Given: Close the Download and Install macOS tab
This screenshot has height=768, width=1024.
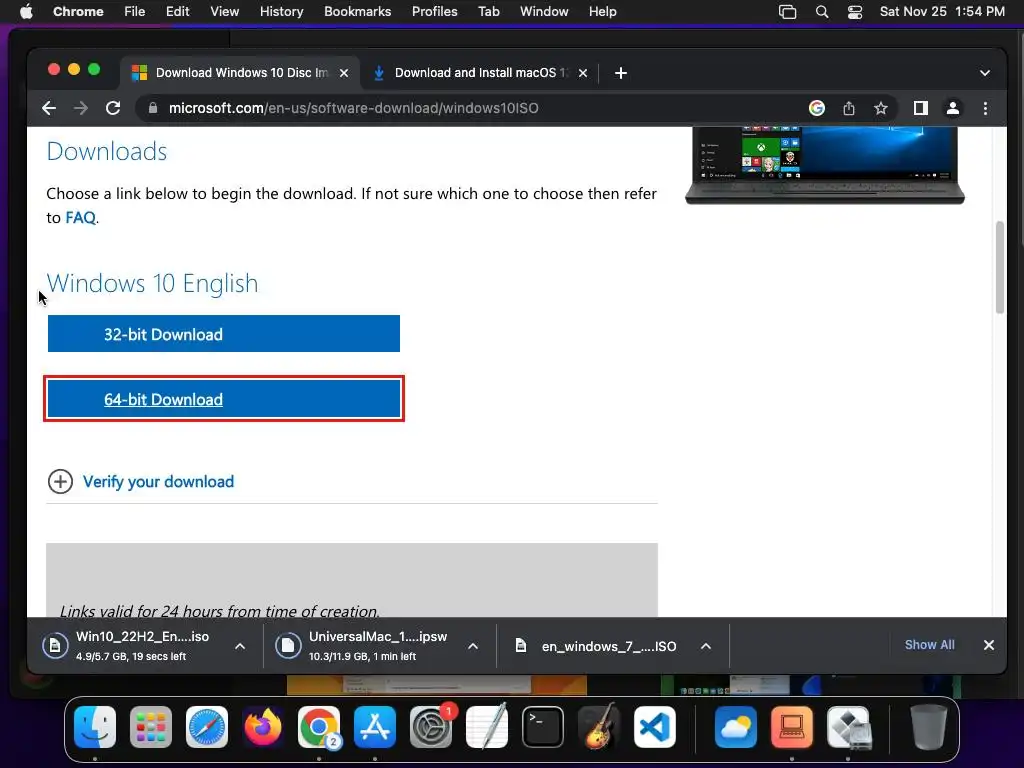Looking at the screenshot, I should (x=583, y=72).
